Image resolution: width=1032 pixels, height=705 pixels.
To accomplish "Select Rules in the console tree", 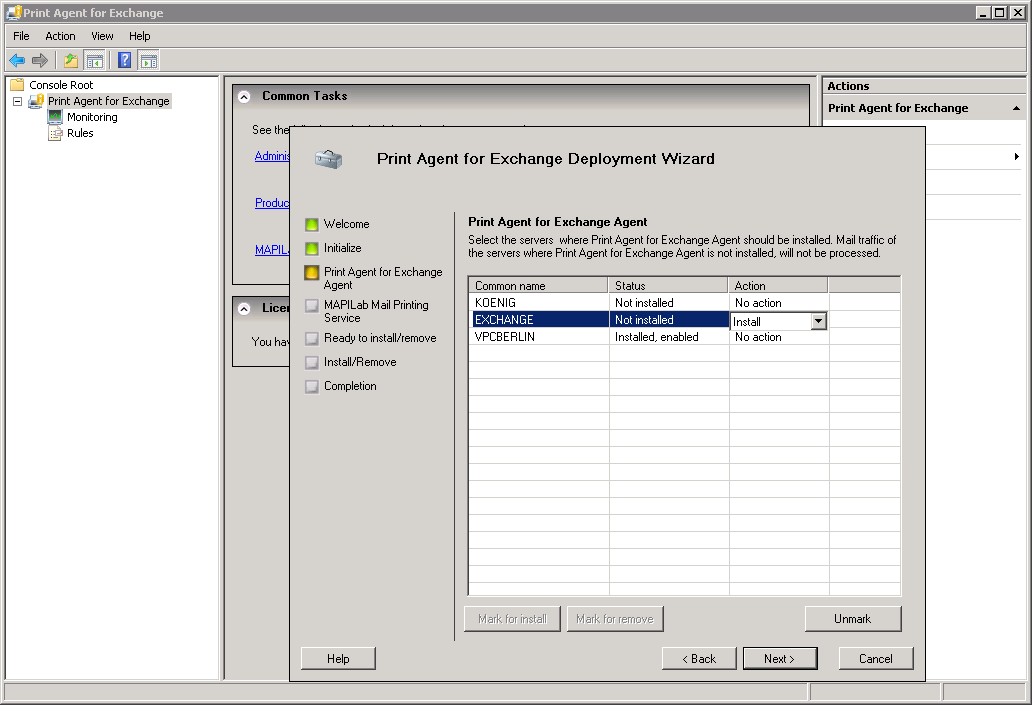I will [80, 133].
